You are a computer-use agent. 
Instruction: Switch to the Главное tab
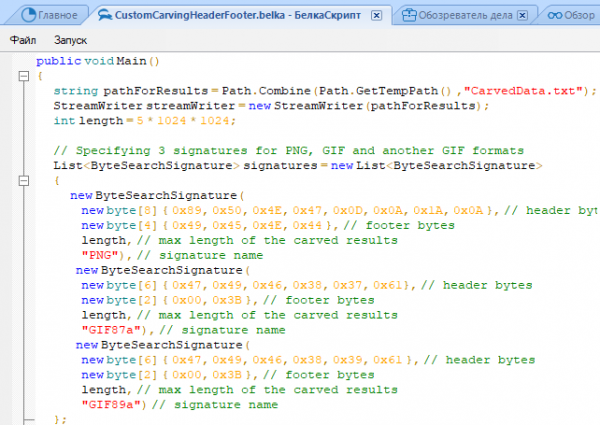(57, 16)
